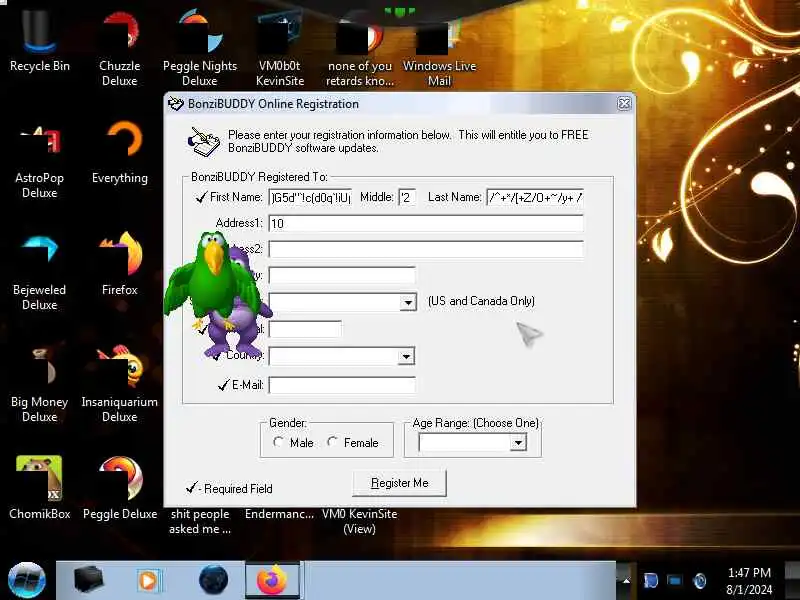
Task: Click the '(US and Canada Only)' text
Action: point(481,301)
